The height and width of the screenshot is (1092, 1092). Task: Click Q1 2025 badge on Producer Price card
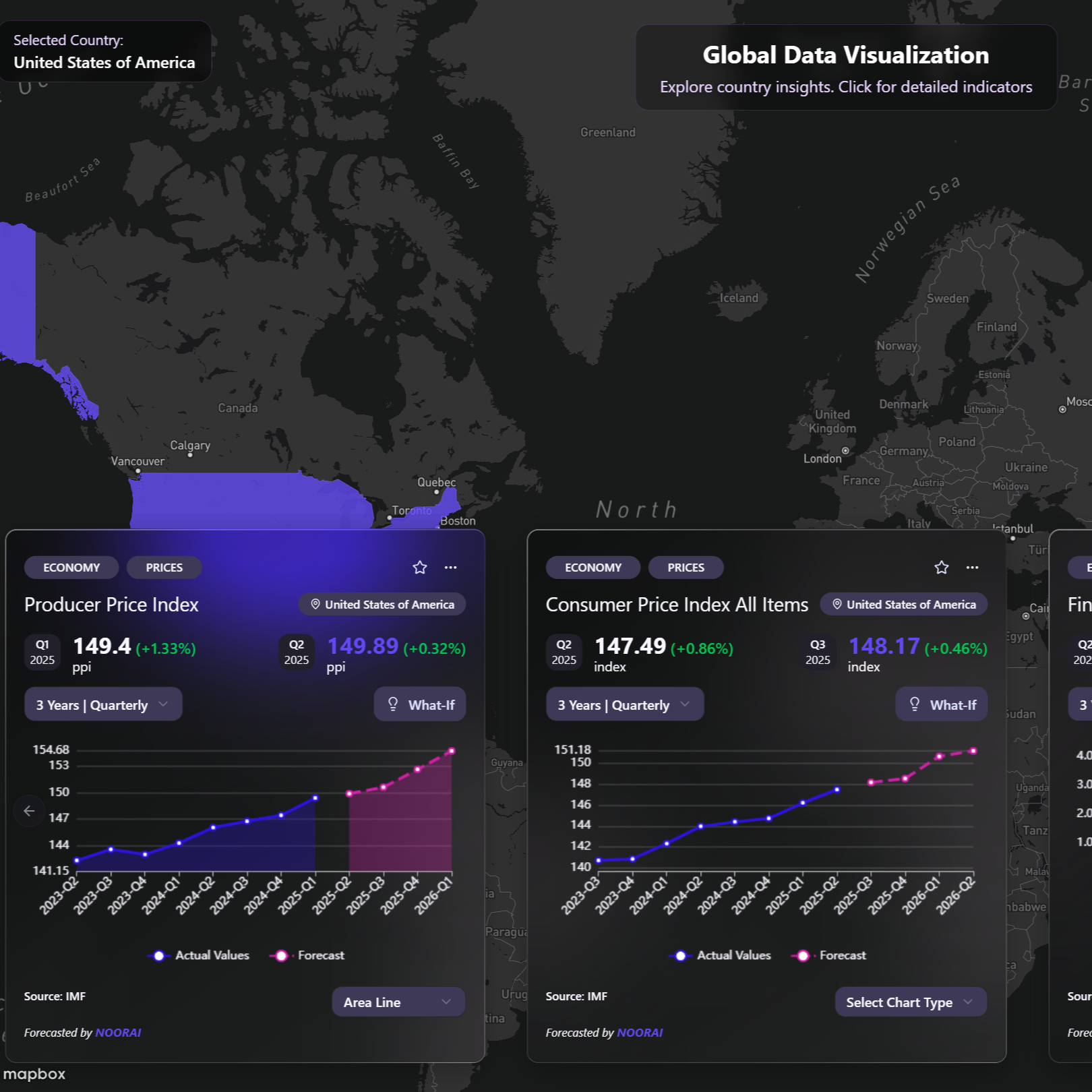(42, 653)
